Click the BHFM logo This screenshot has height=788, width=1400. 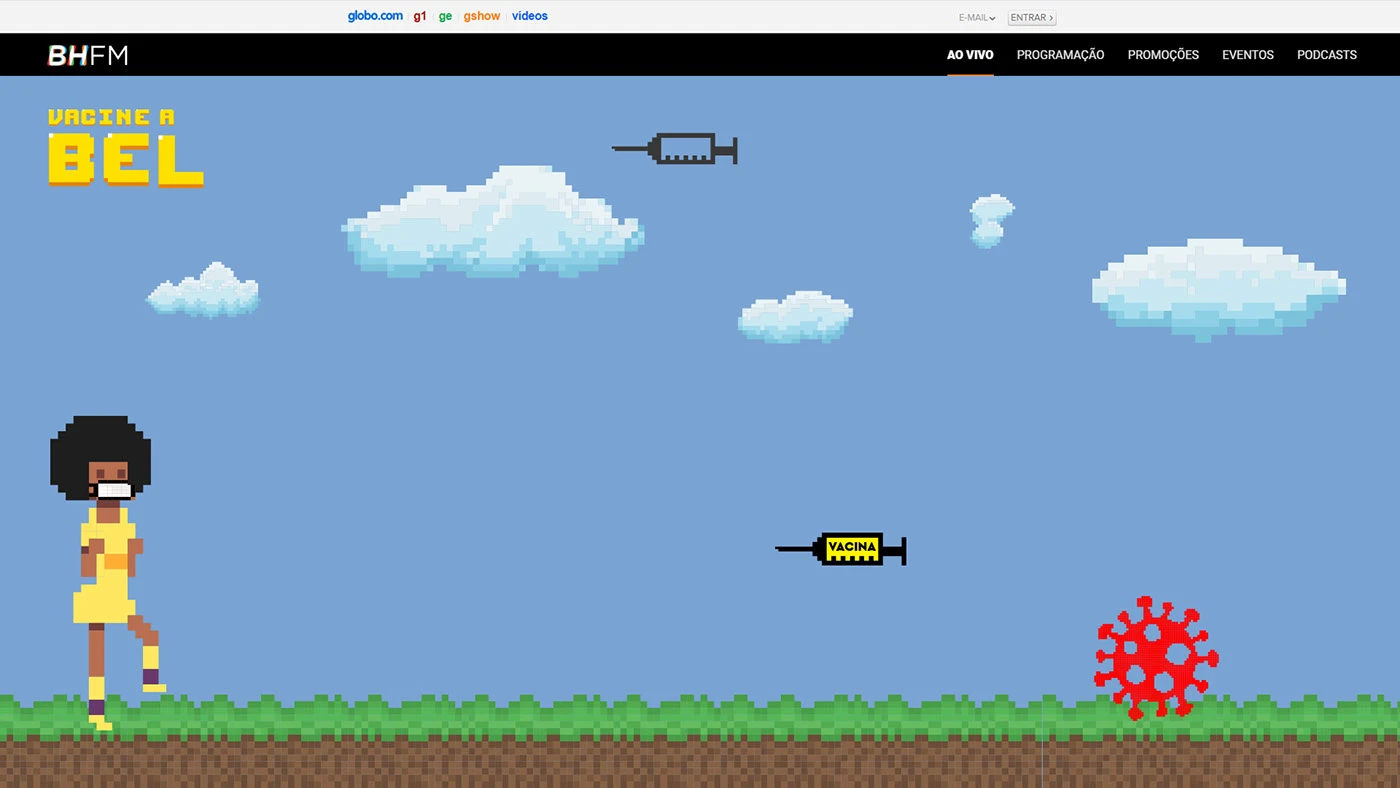88,55
